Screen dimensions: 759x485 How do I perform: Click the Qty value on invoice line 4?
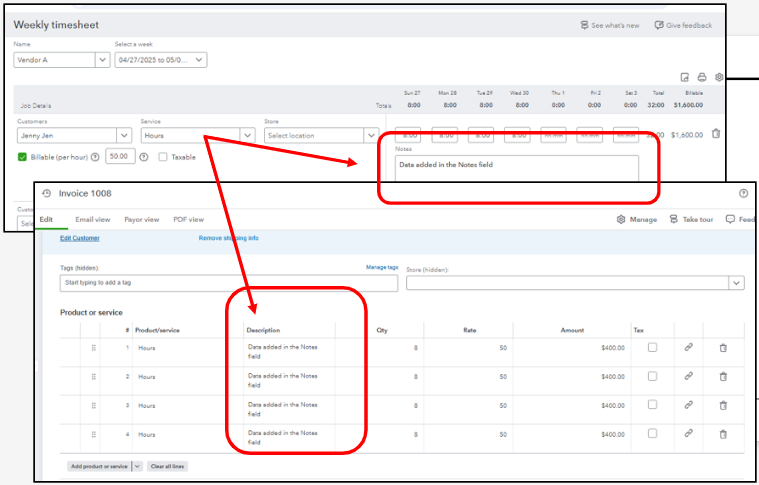(x=415, y=434)
